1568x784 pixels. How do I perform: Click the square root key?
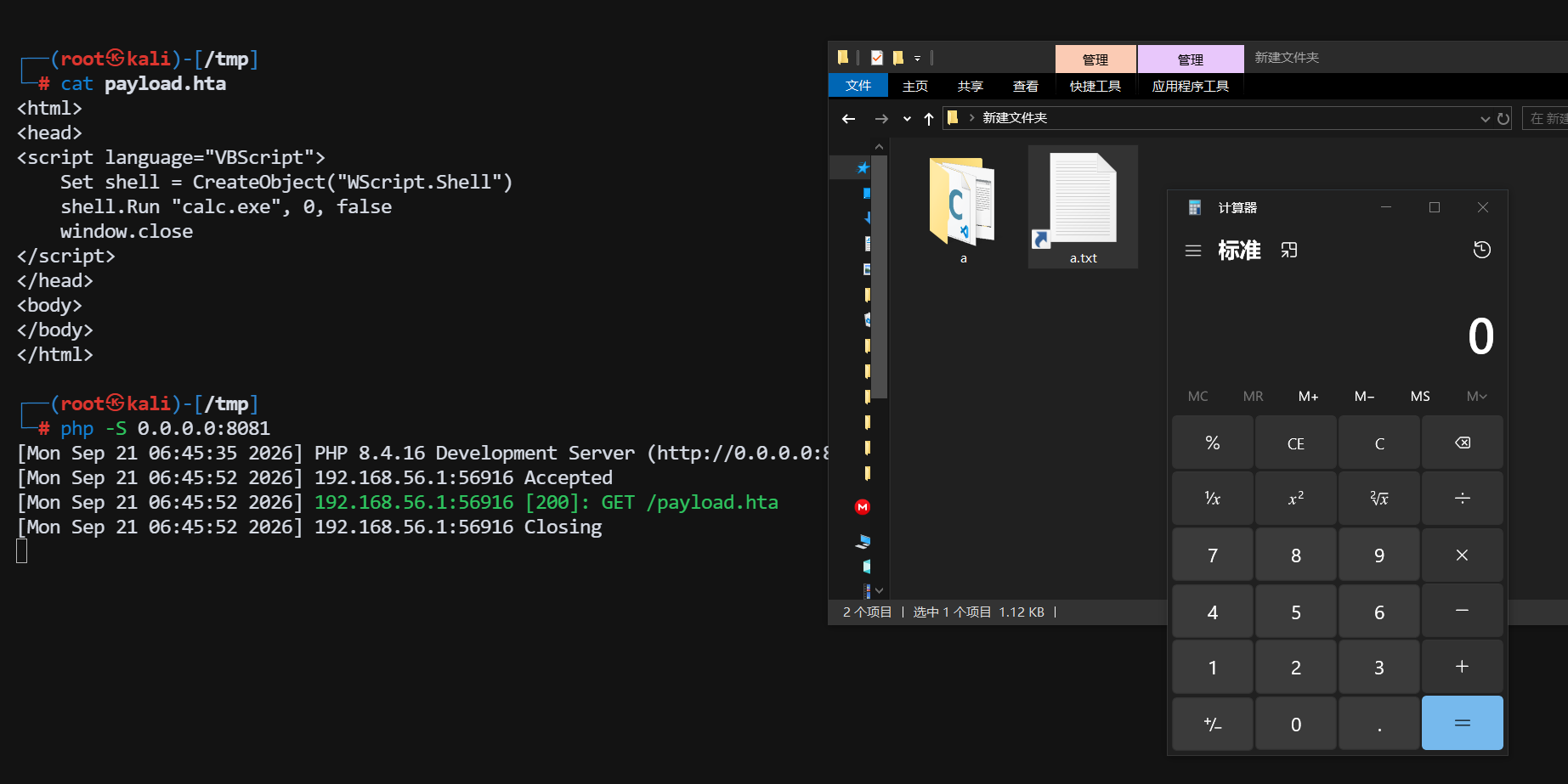[1379, 499]
